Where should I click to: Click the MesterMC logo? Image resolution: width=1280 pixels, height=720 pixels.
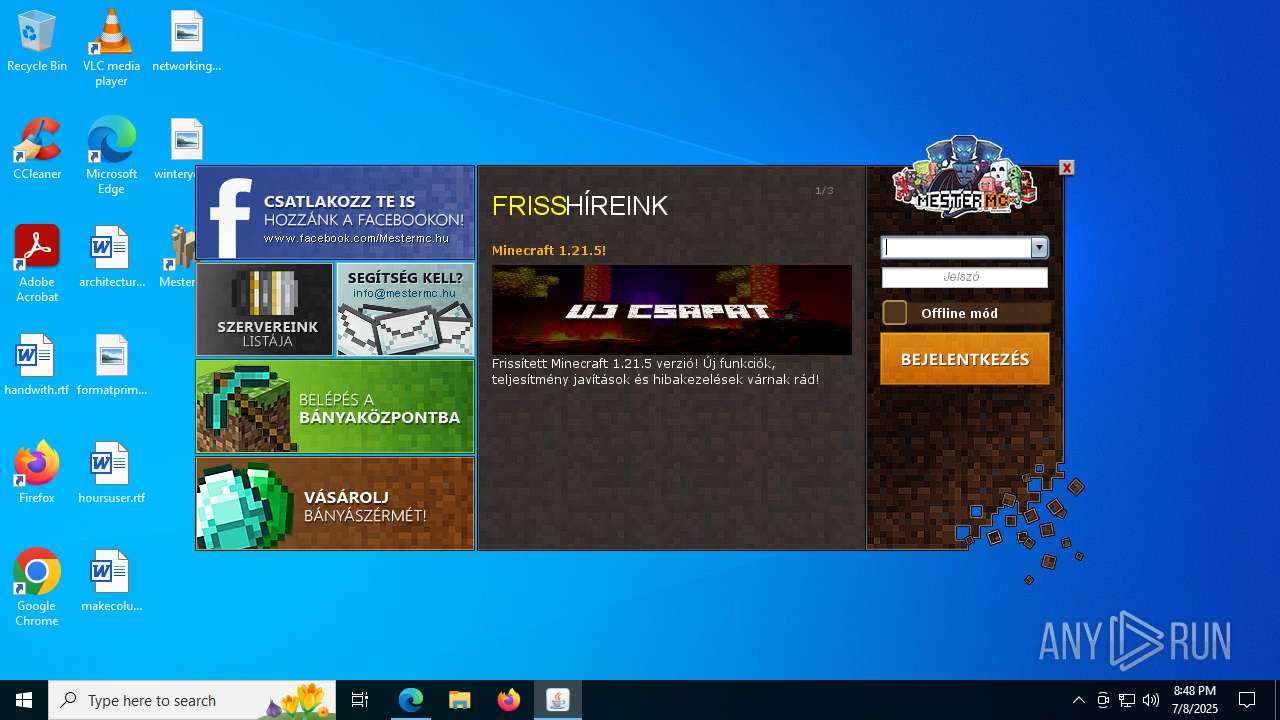click(x=965, y=178)
